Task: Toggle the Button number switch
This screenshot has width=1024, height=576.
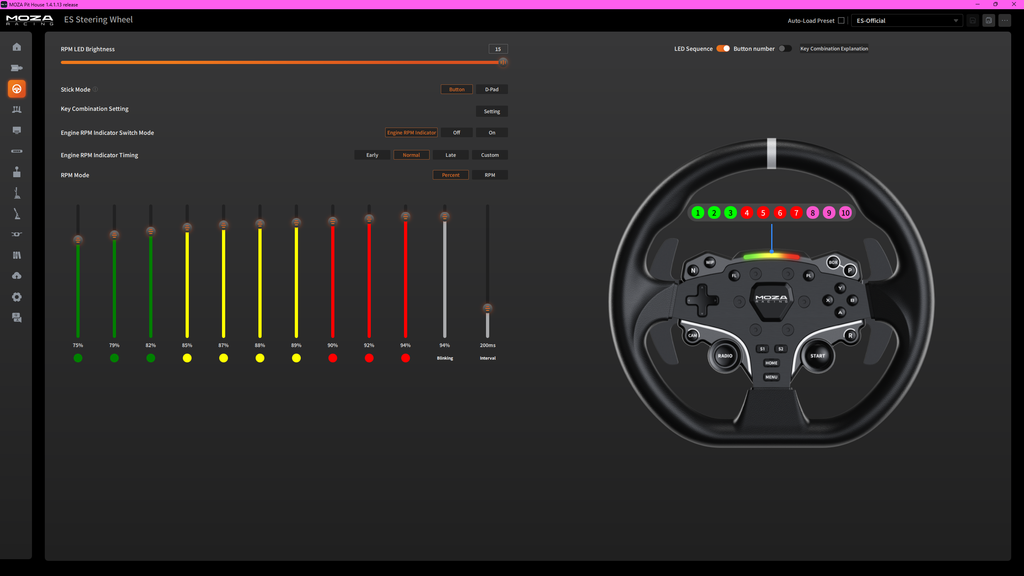Action: pos(785,49)
